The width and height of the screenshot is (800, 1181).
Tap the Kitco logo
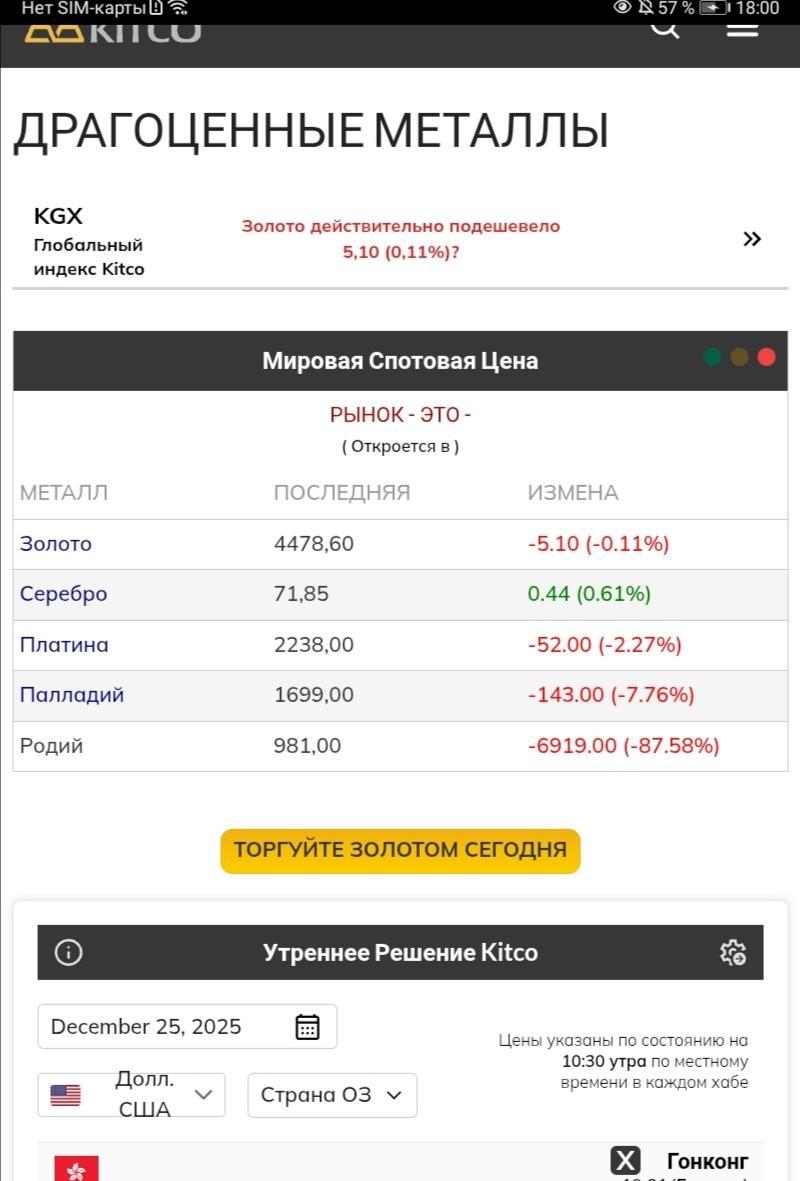pyautogui.click(x=113, y=32)
